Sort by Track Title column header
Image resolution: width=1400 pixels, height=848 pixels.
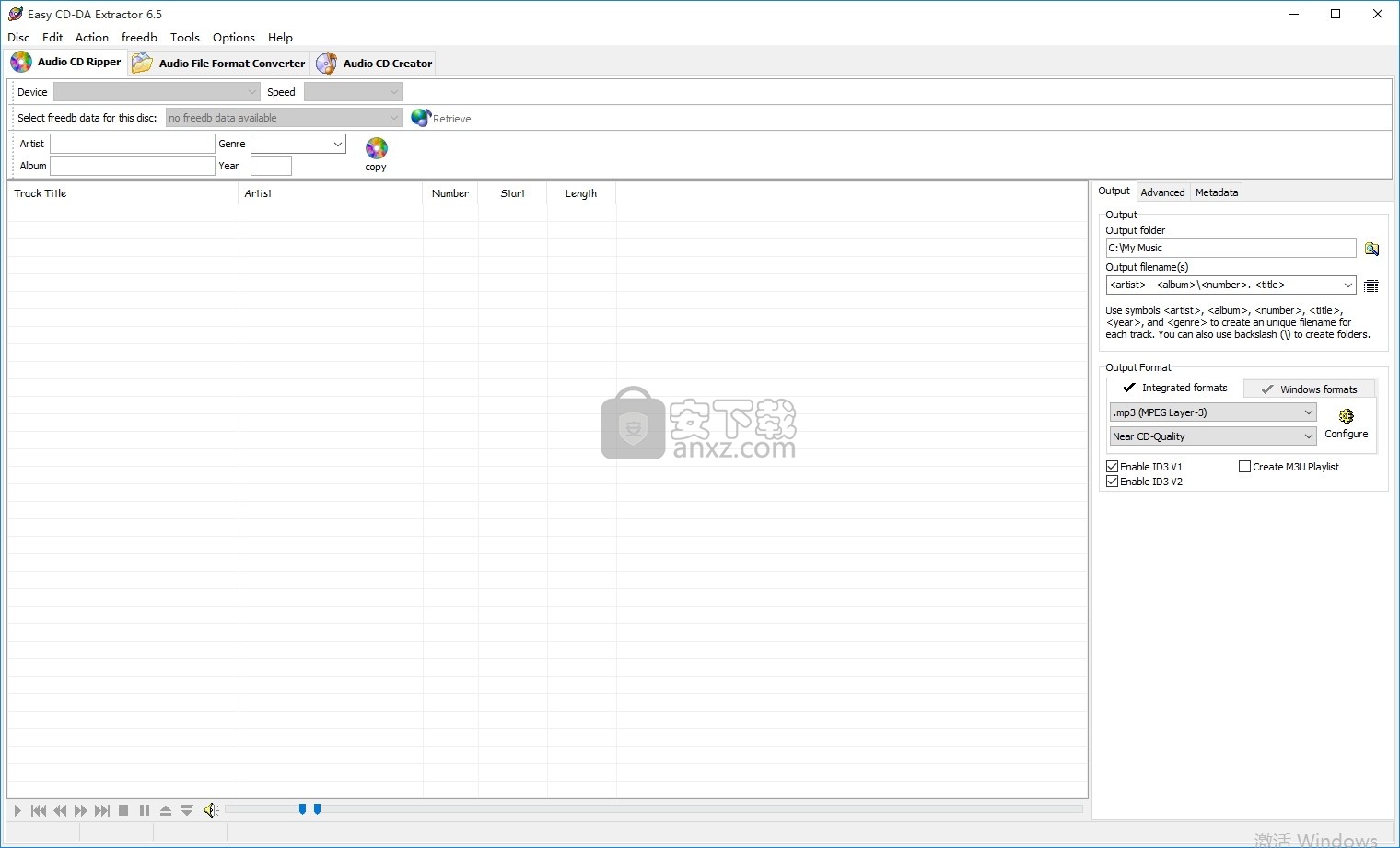pos(122,193)
